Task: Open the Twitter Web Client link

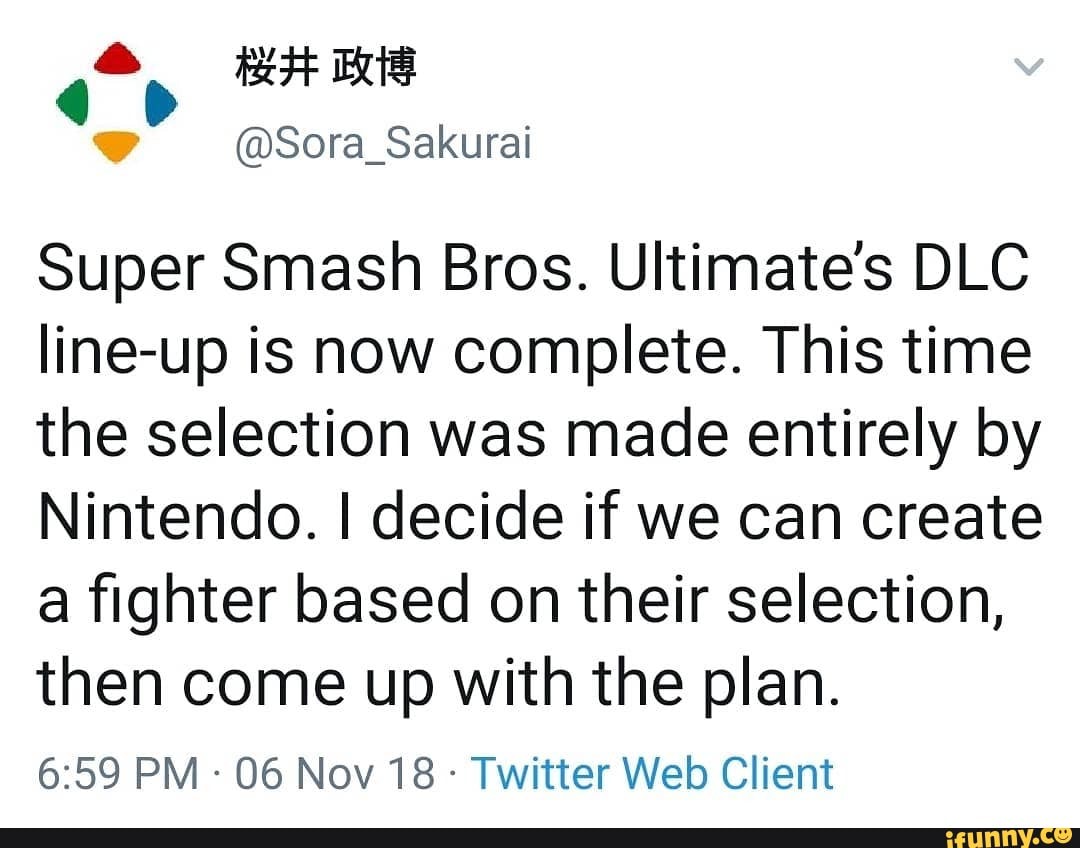Action: [655, 773]
